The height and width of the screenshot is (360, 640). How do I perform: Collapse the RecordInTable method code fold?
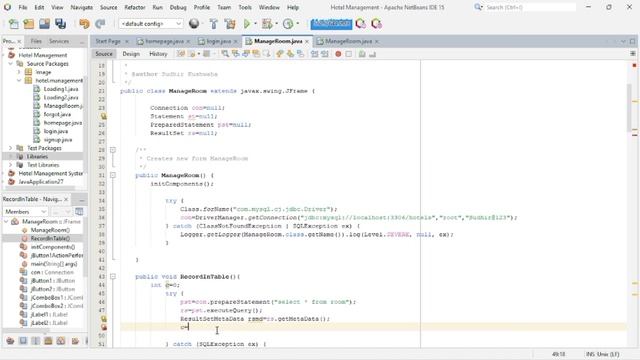pos(113,277)
